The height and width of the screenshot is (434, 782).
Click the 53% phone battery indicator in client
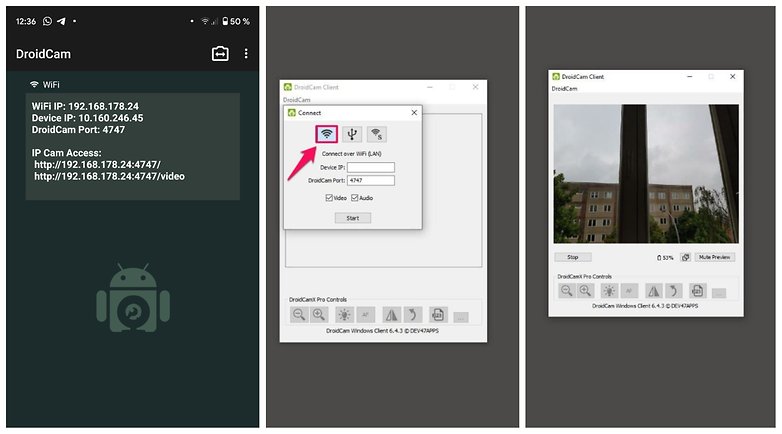(665, 258)
